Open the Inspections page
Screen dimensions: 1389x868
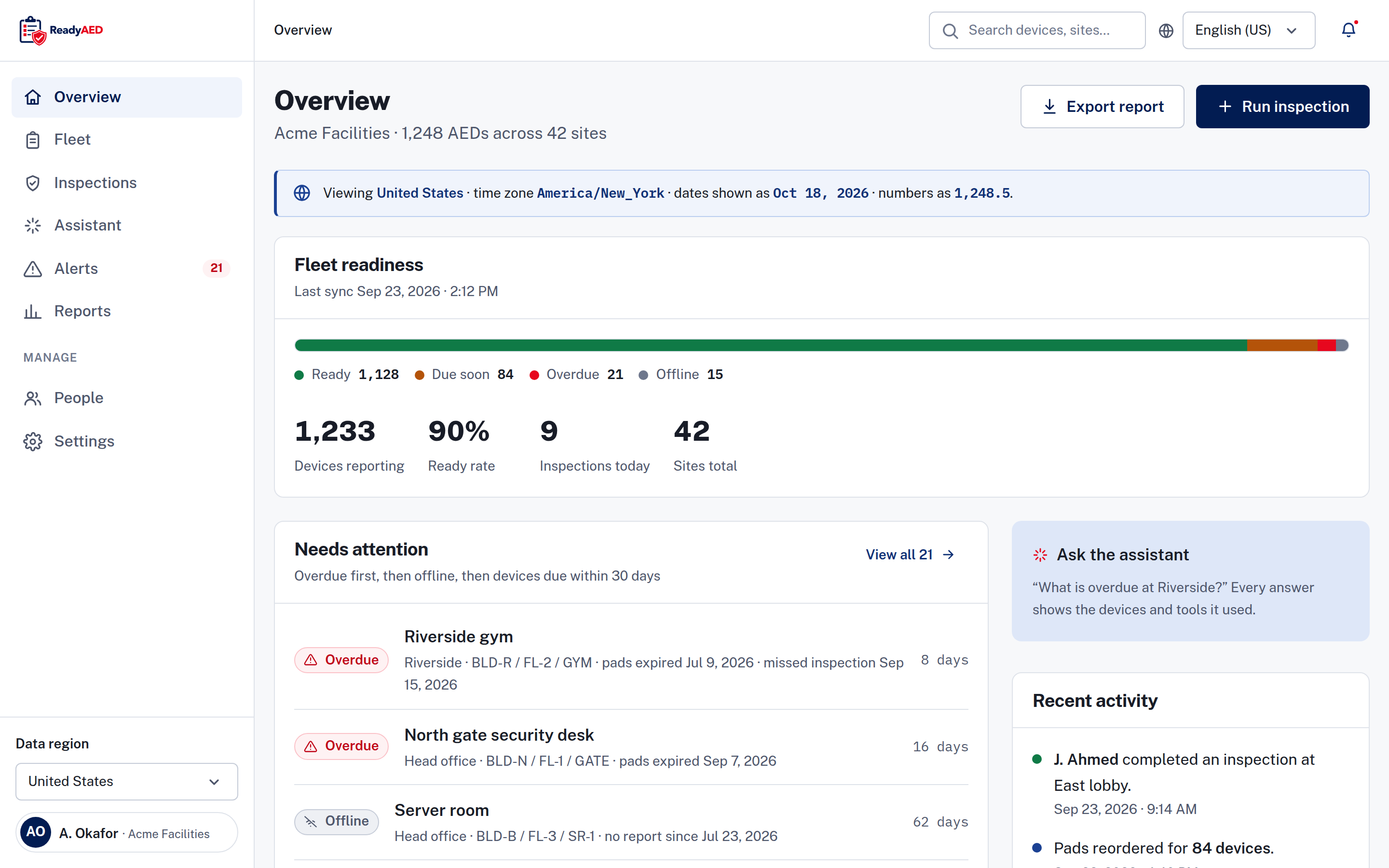[127, 183]
